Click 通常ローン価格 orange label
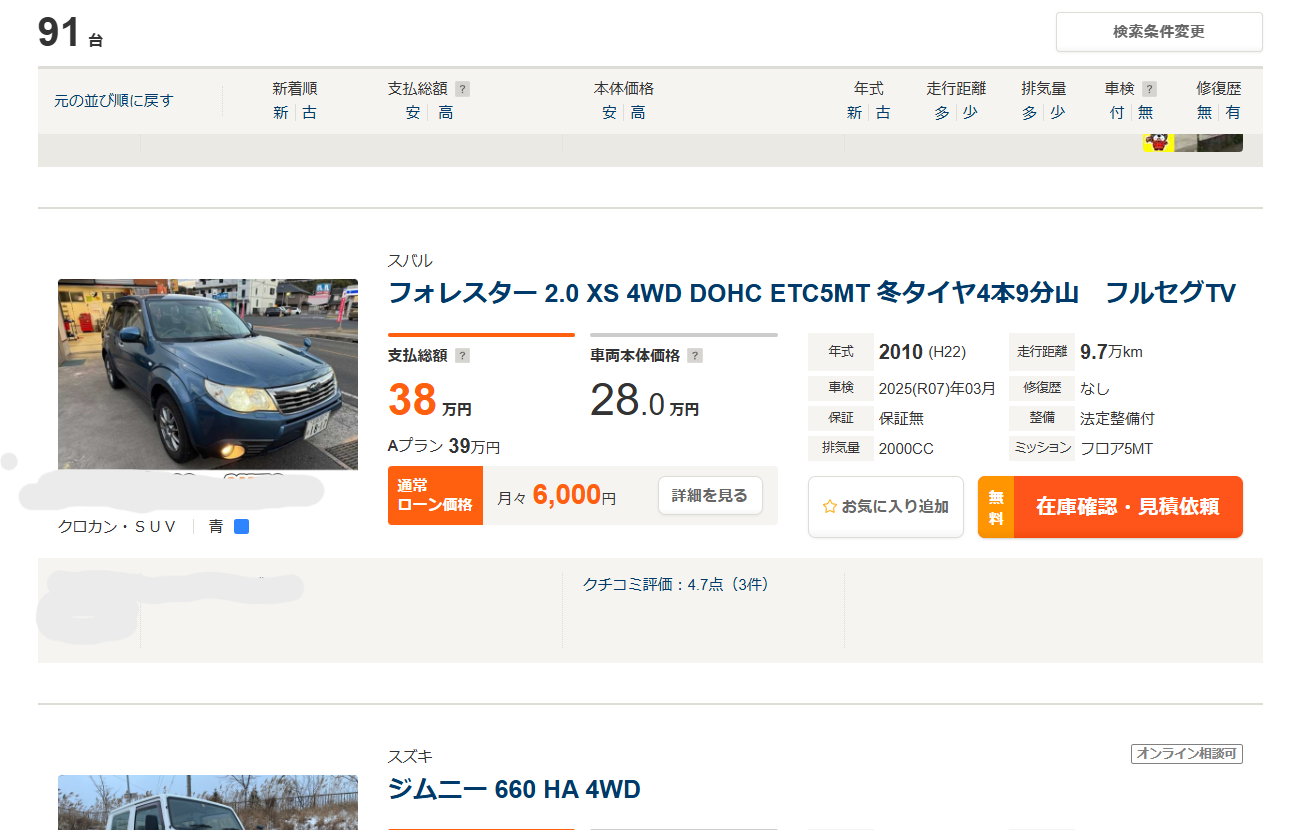The width and height of the screenshot is (1307, 830). [x=435, y=495]
